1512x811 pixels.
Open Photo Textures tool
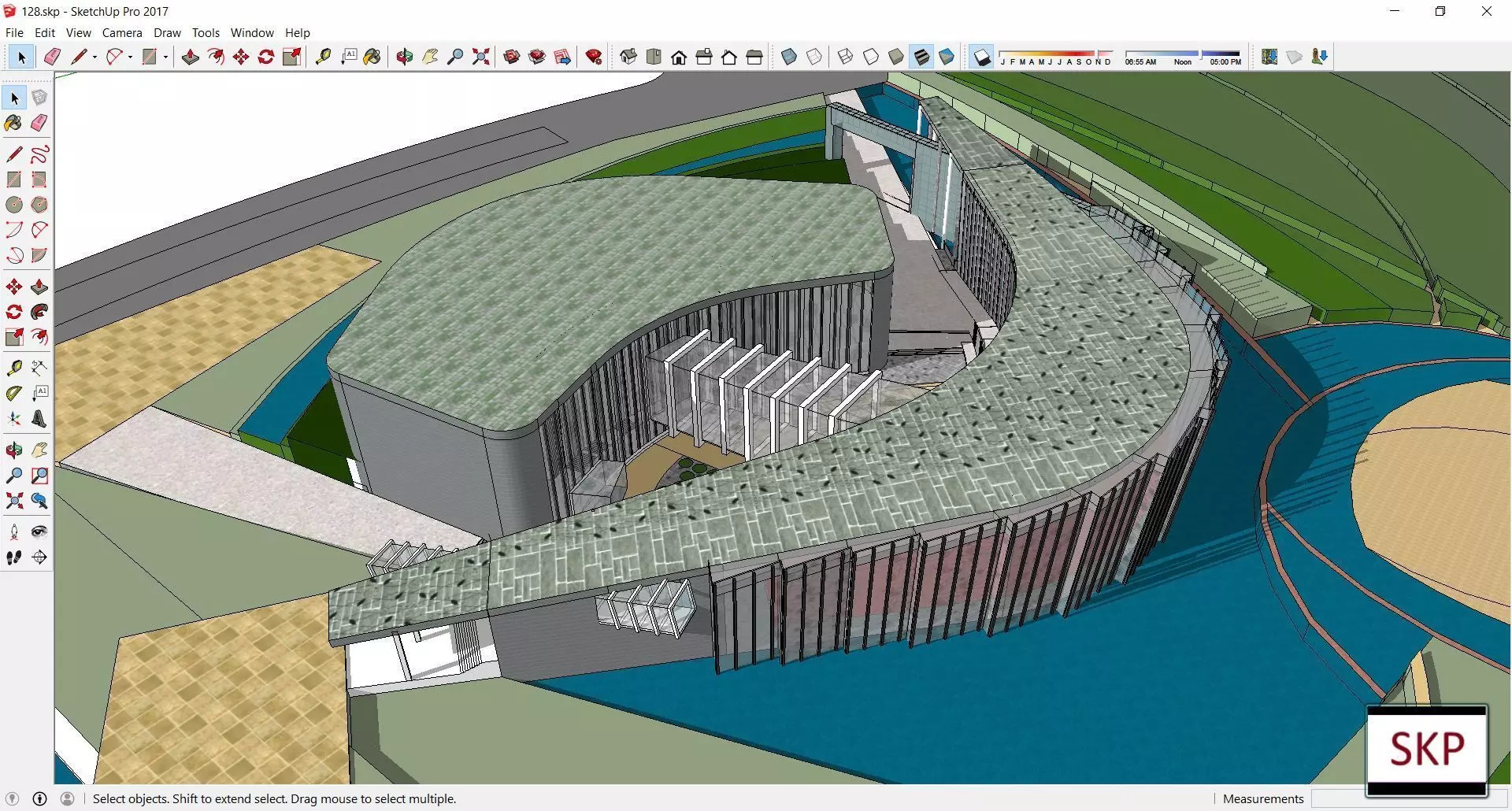click(1320, 57)
